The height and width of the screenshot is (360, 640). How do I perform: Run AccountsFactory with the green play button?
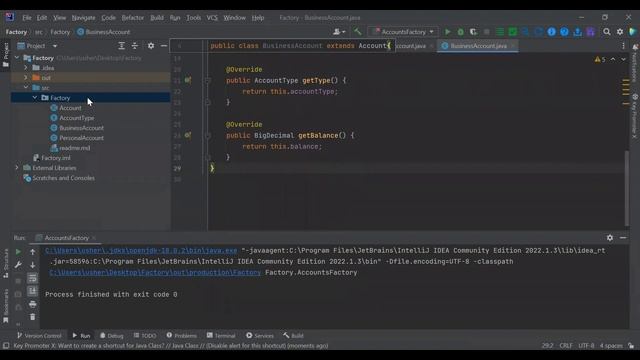pos(447,32)
